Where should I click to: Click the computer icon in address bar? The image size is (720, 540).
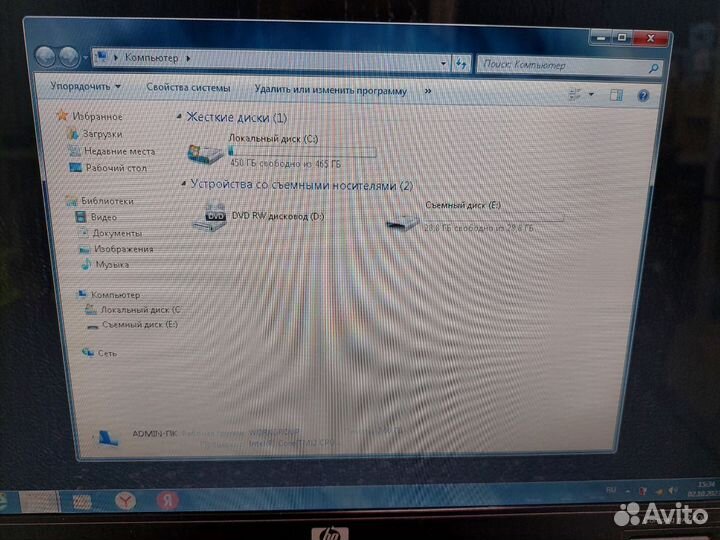[x=102, y=57]
